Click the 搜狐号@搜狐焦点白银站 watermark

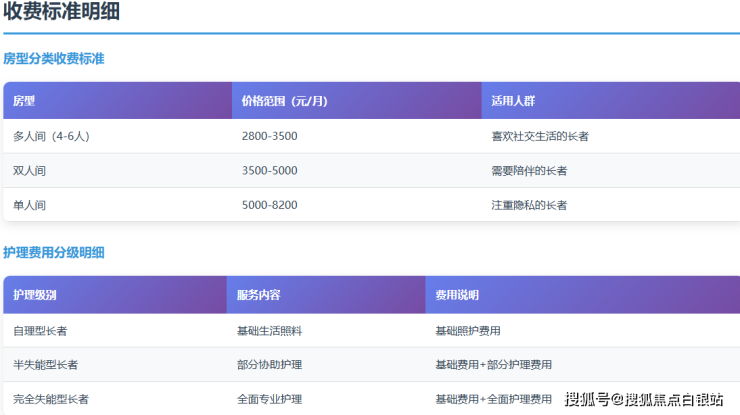click(644, 400)
